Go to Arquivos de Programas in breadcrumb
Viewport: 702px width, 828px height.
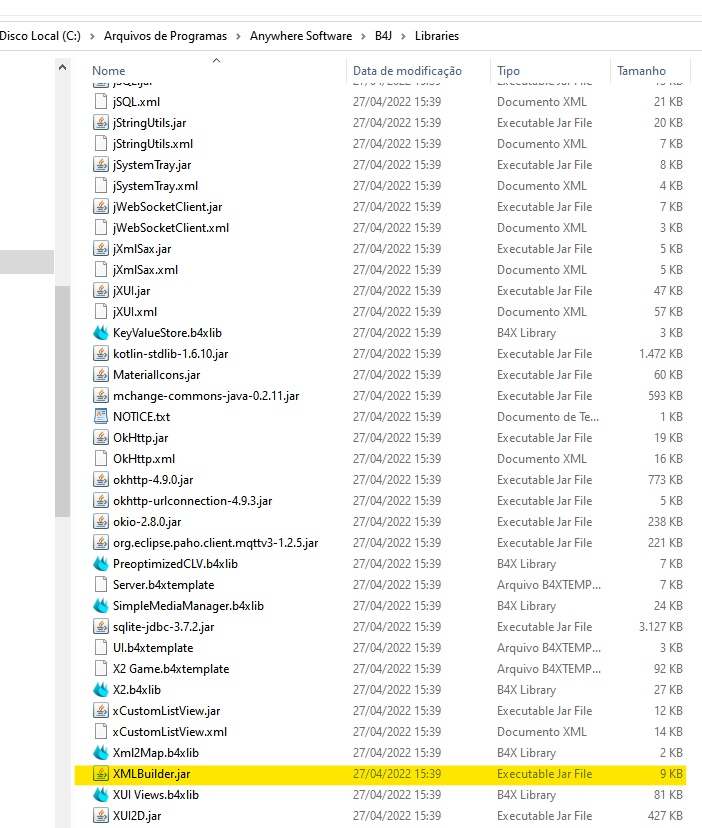click(x=165, y=36)
